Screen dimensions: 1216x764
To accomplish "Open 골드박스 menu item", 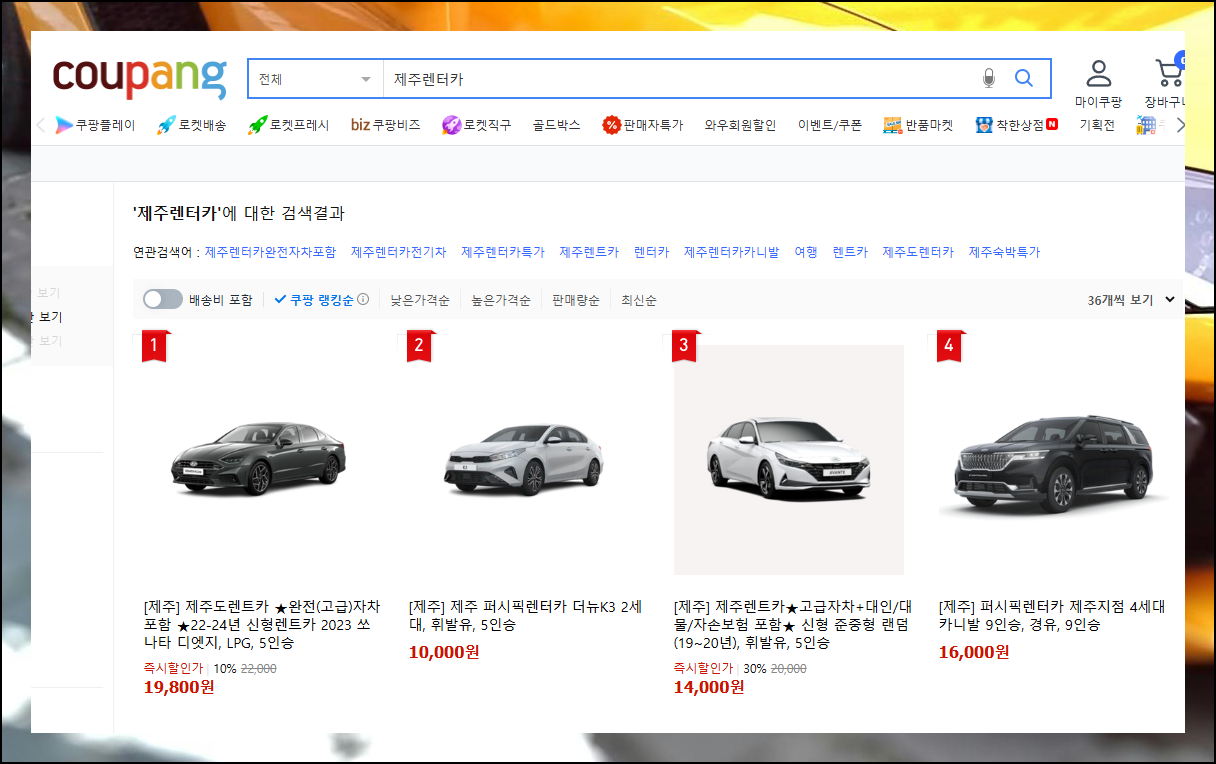I will [556, 125].
